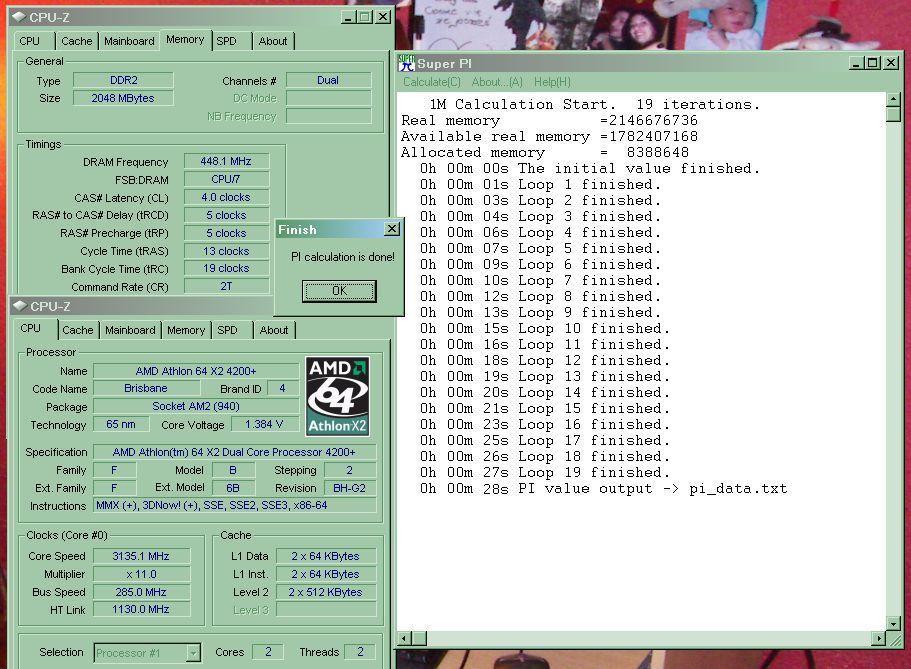Viewport: 911px width, 669px height.
Task: Select the Memory tab in the upper CPU-Z window
Action: 185,40
